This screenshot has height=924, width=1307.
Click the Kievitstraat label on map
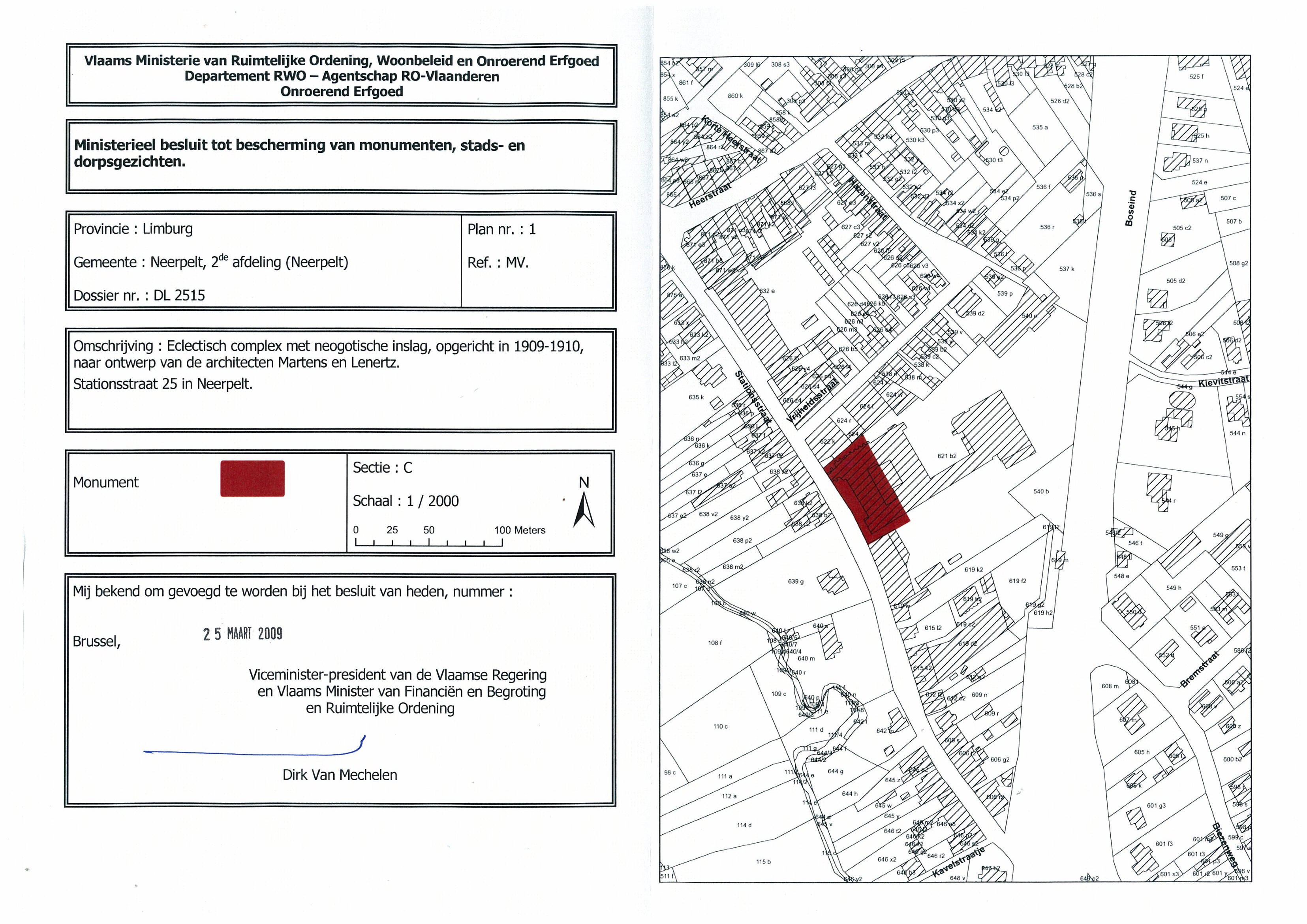[x=1223, y=381]
